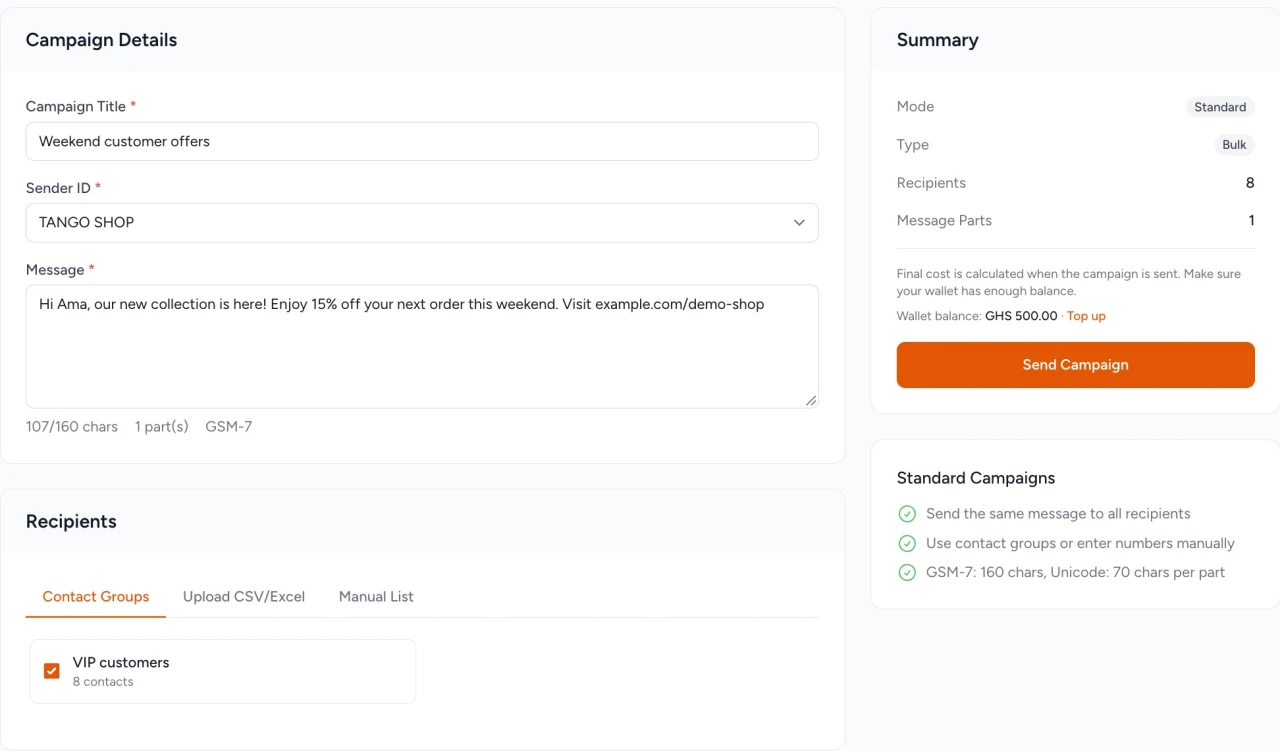Open the Upload CSV/Excel tab
1280x751 pixels.
[244, 597]
